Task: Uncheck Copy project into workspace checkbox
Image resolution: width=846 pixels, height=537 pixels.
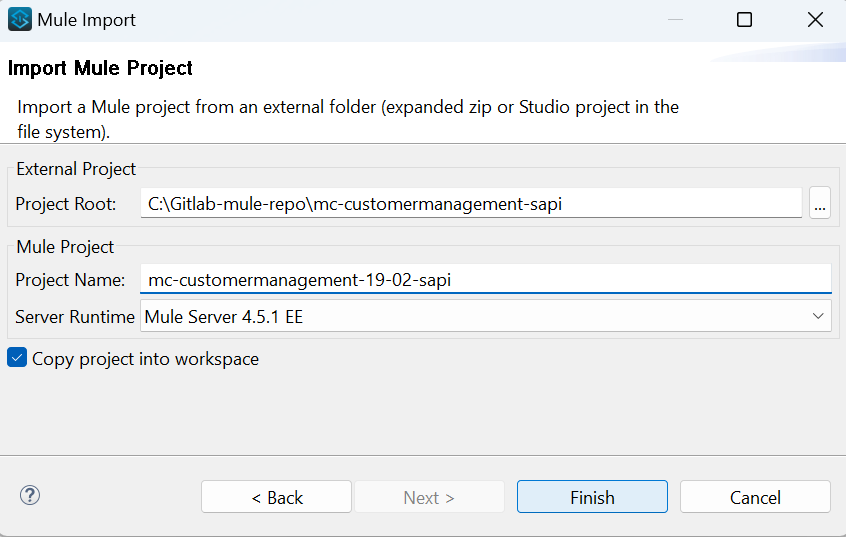Action: 17,358
